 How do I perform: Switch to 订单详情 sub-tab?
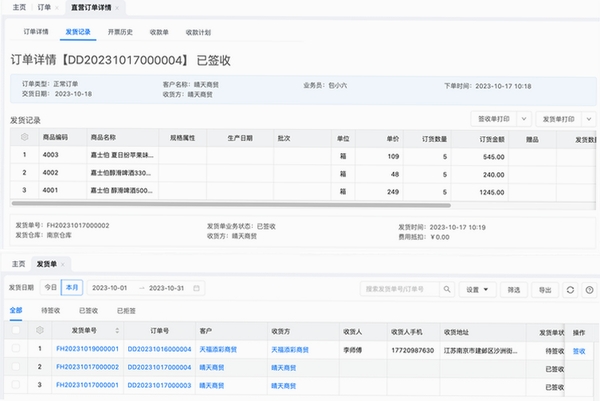(36, 32)
